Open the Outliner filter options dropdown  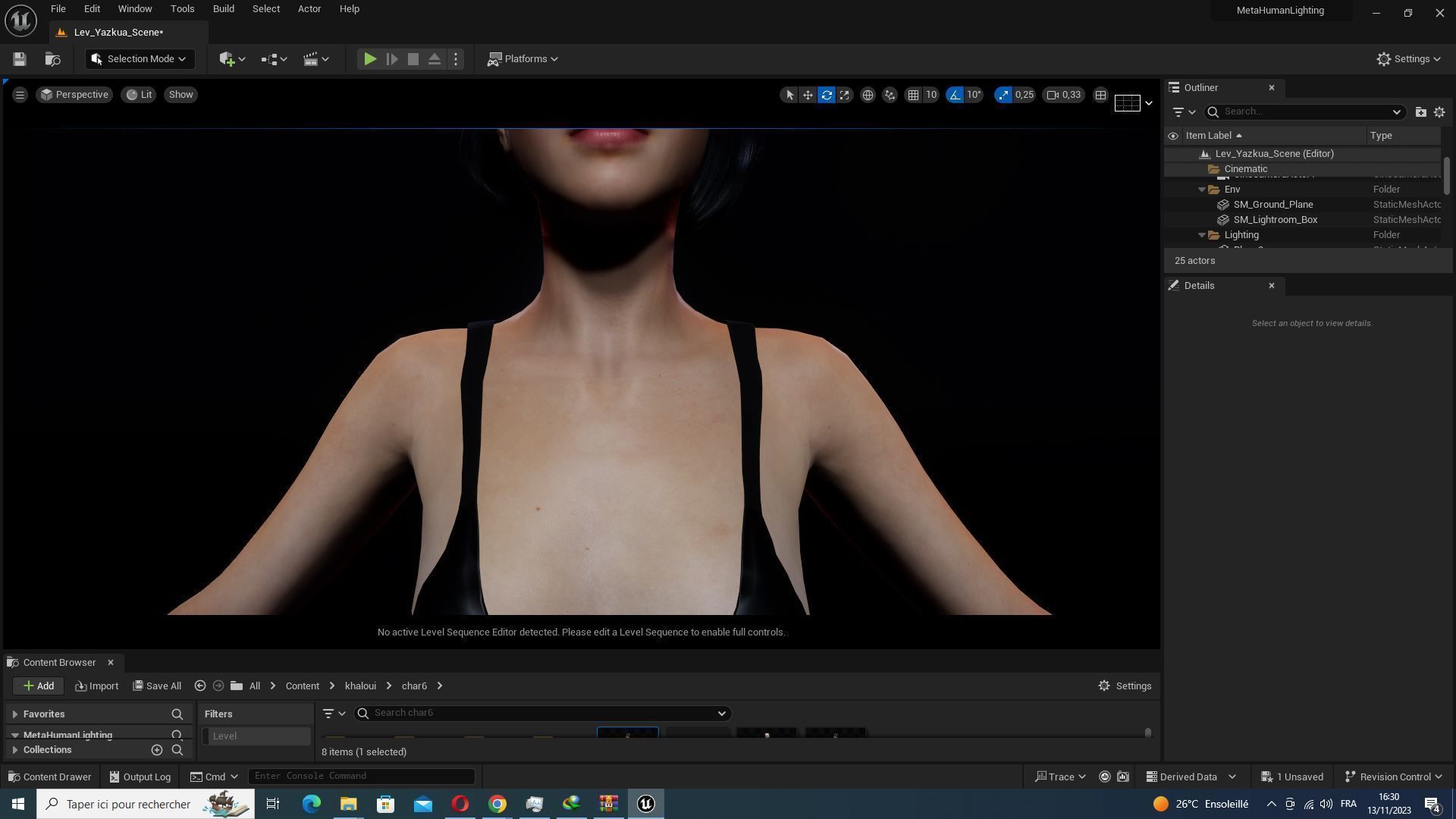(x=1183, y=112)
